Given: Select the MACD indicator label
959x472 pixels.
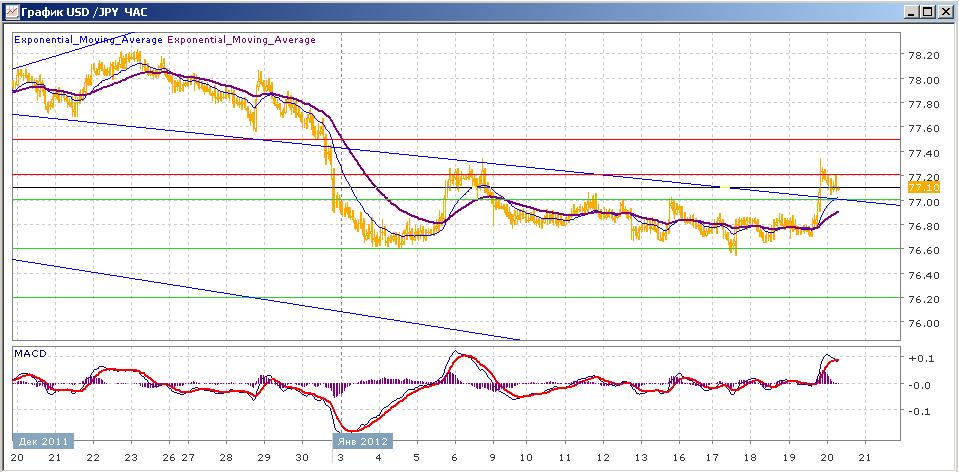Looking at the screenshot, I should point(25,353).
